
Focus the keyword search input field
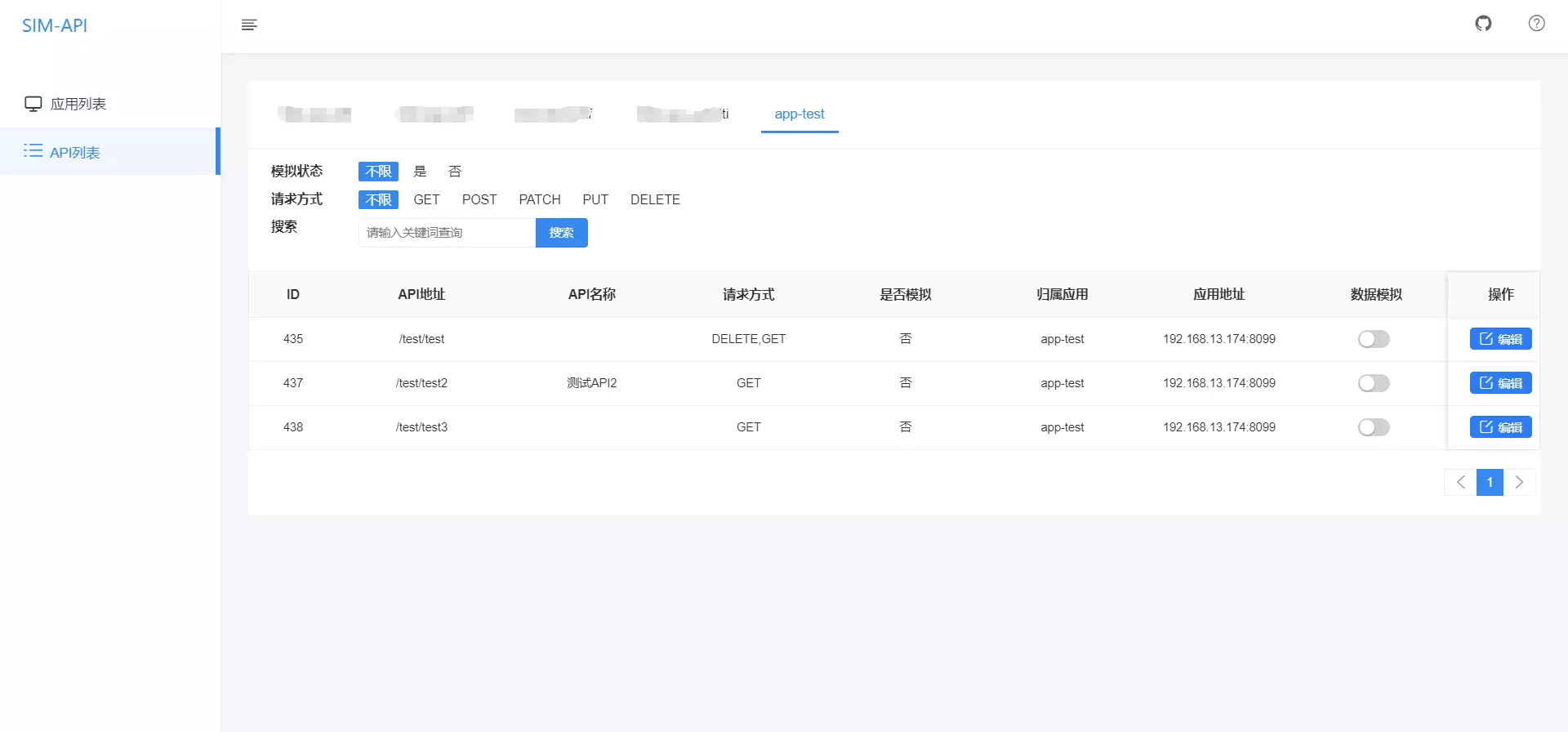click(447, 233)
